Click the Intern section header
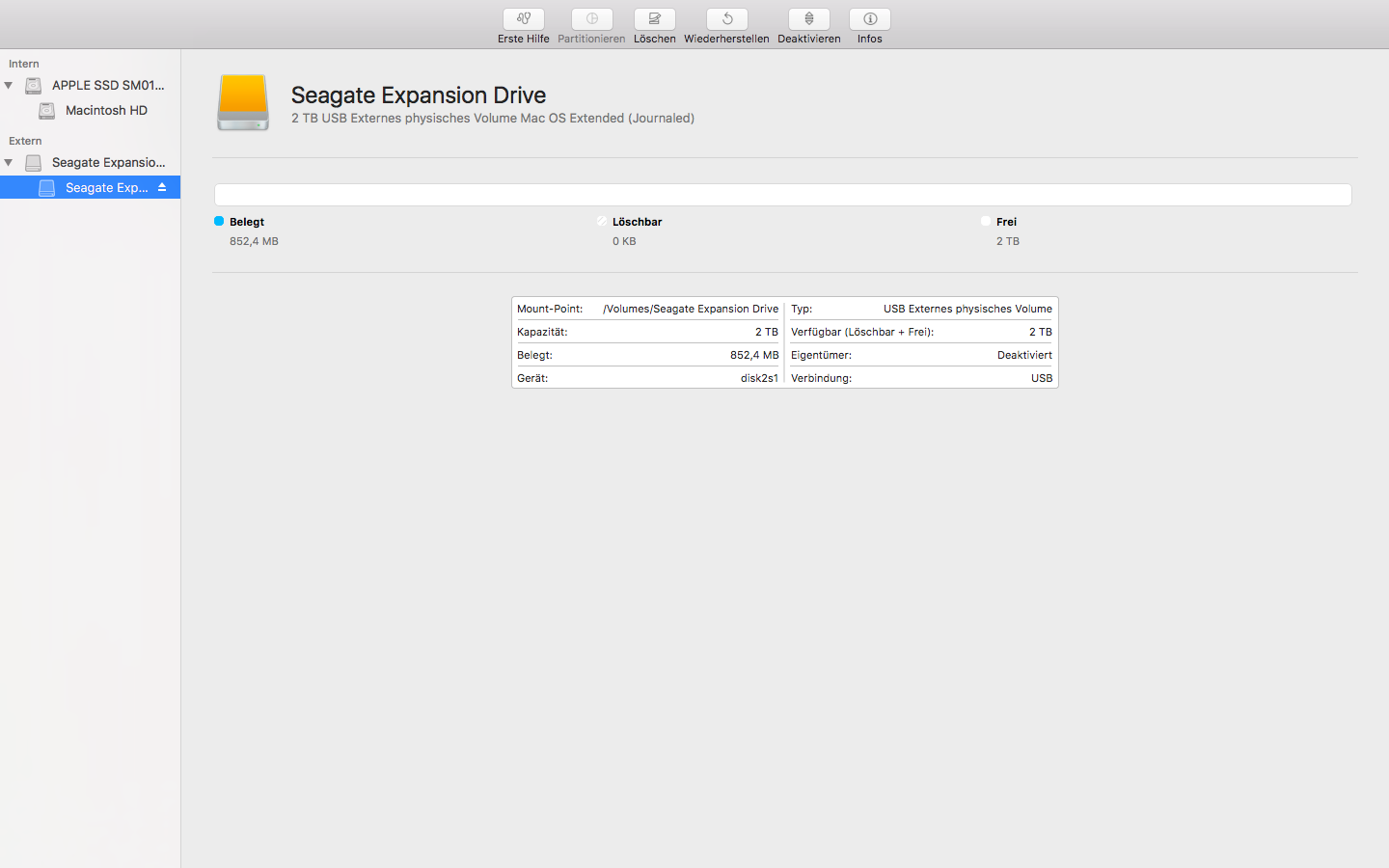The image size is (1389, 868). [x=24, y=64]
